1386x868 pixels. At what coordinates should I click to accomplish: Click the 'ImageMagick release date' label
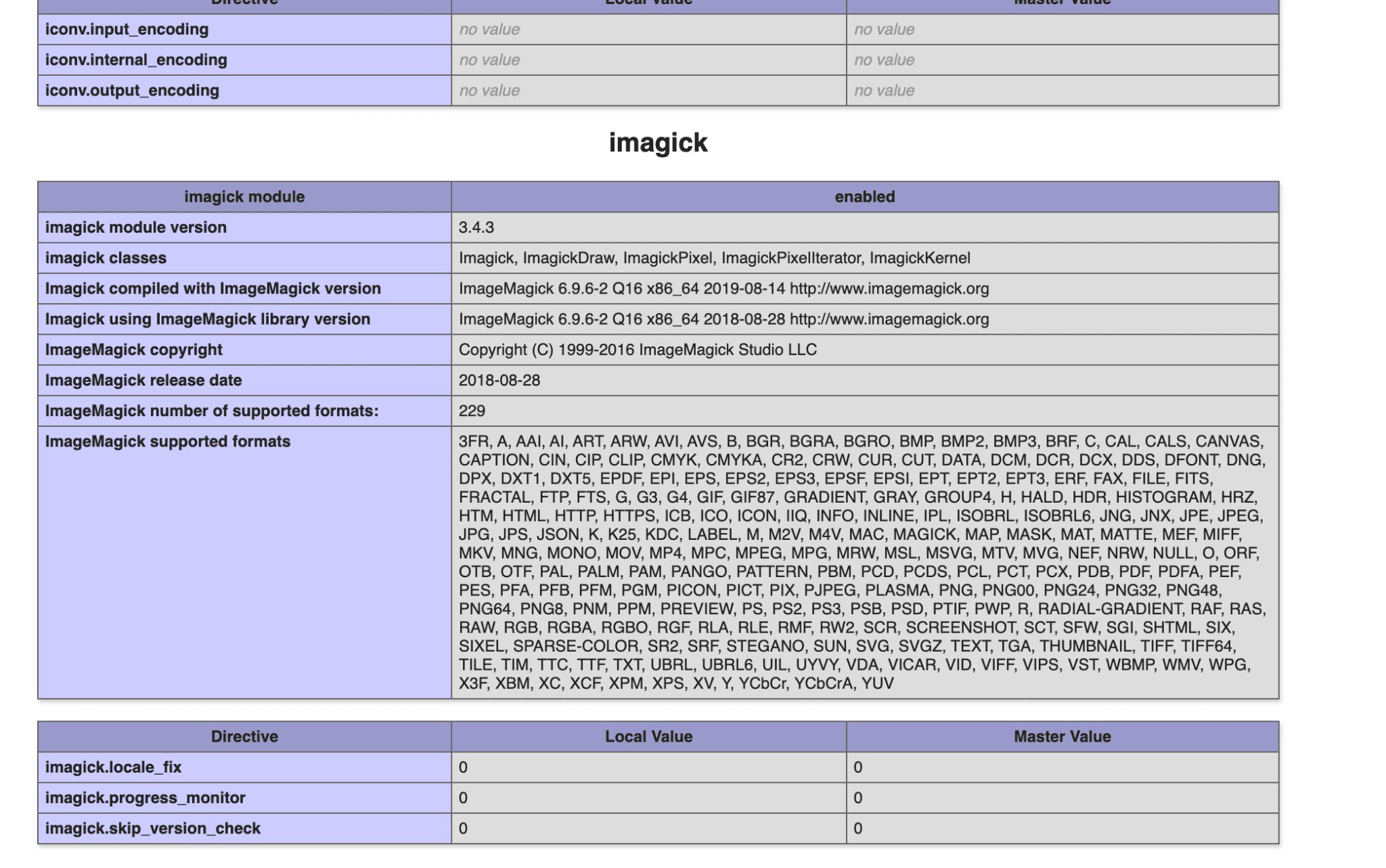coord(143,380)
